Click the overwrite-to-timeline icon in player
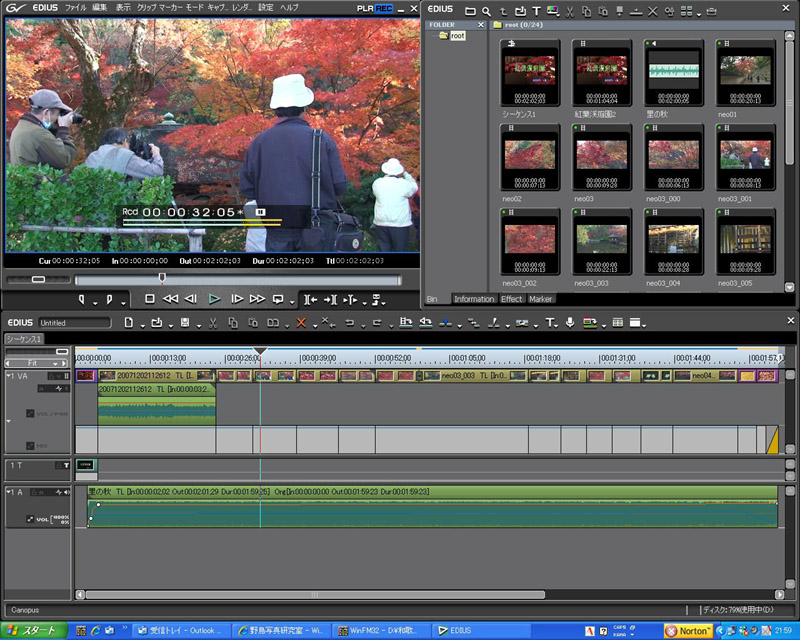The width and height of the screenshot is (800, 640). (330, 300)
